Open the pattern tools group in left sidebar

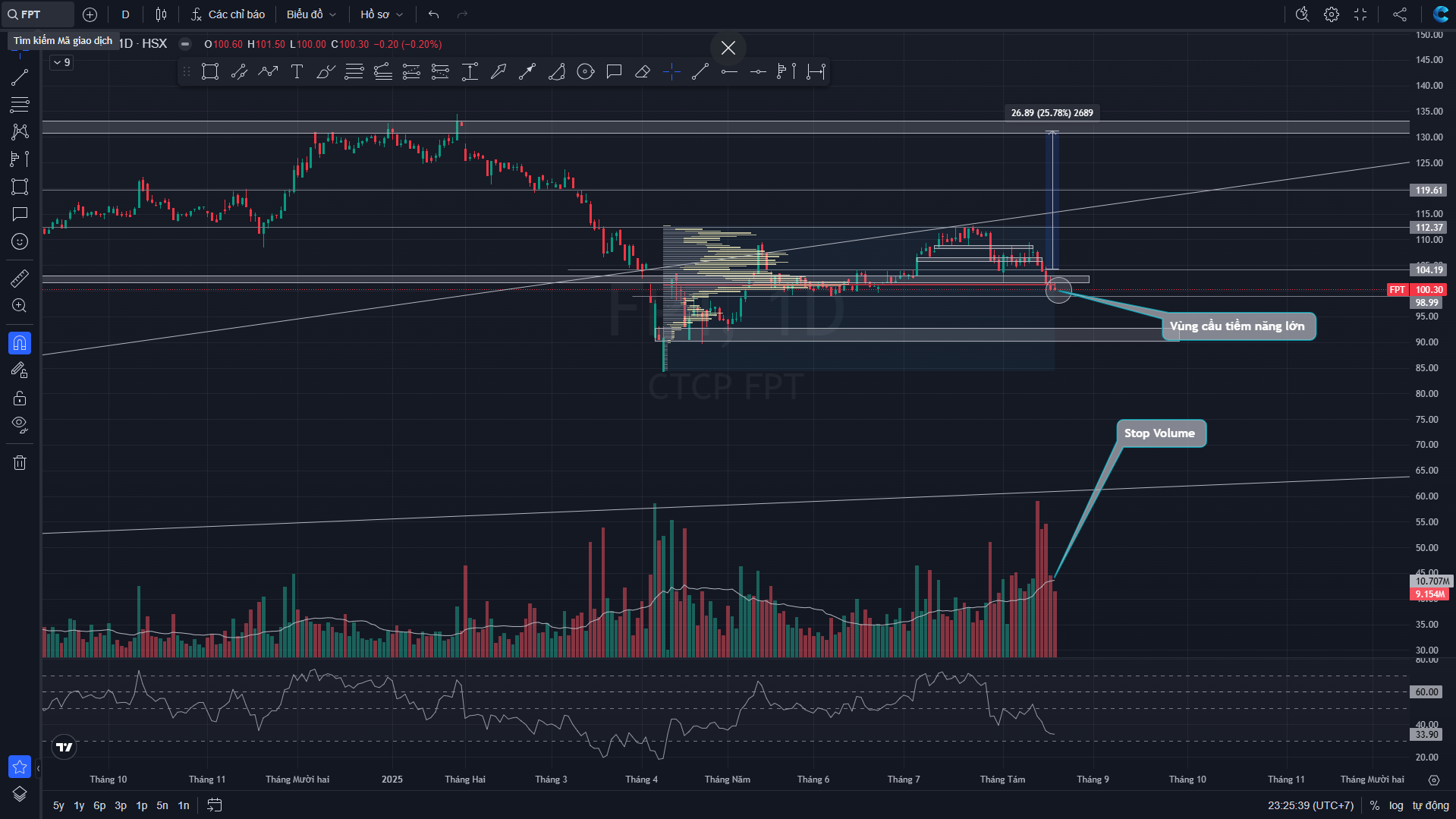(20, 131)
